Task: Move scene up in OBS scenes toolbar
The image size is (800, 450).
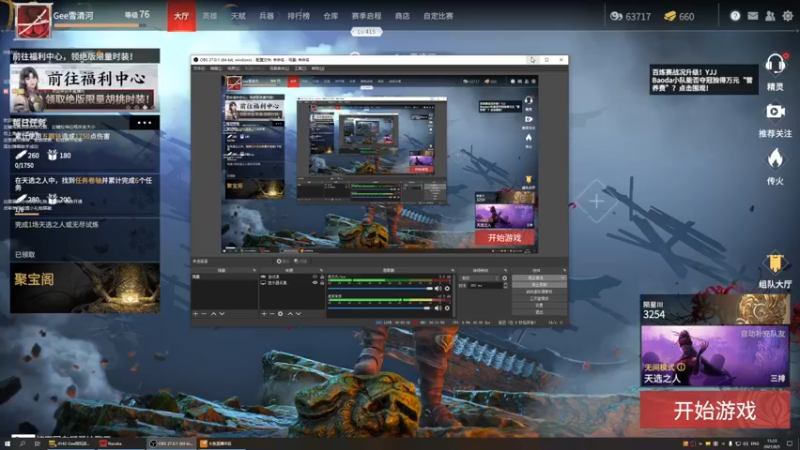Action: (213, 314)
